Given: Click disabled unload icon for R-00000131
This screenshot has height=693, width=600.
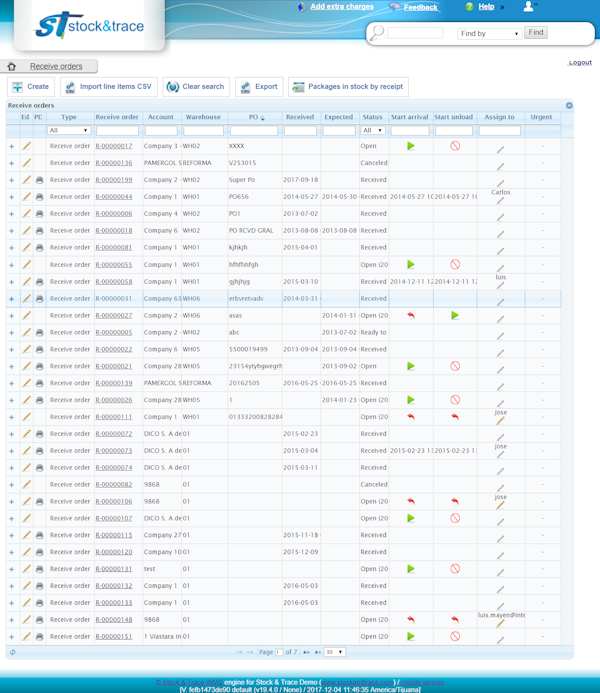Looking at the screenshot, I should 455,569.
